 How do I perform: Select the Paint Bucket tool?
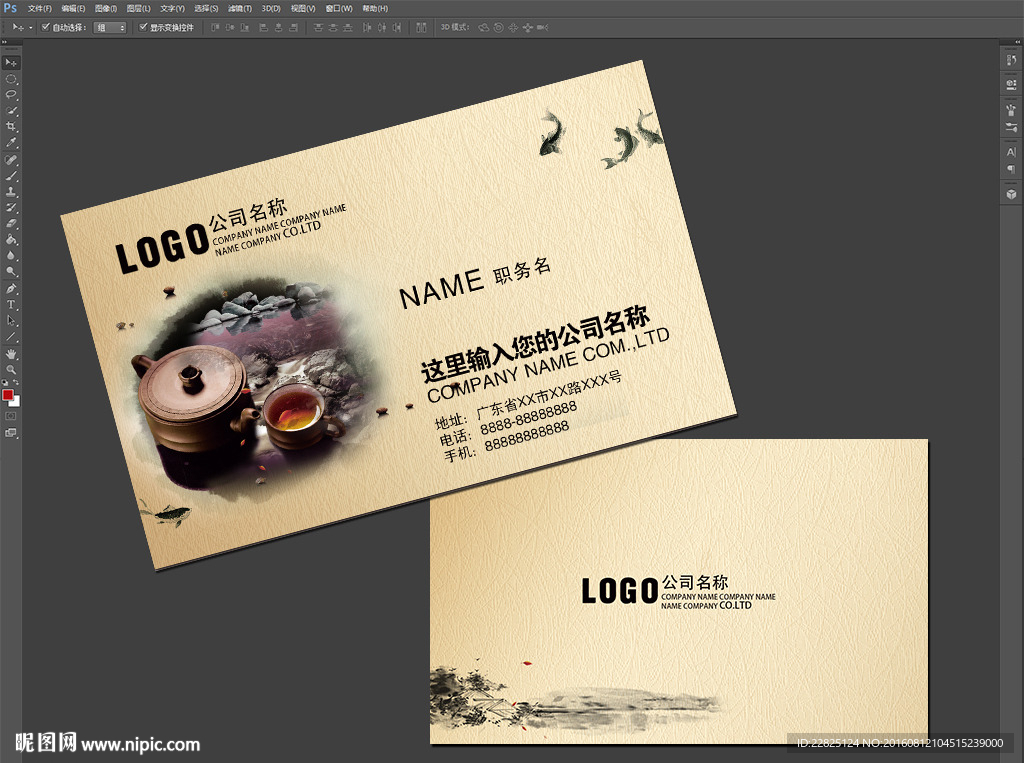click(11, 240)
